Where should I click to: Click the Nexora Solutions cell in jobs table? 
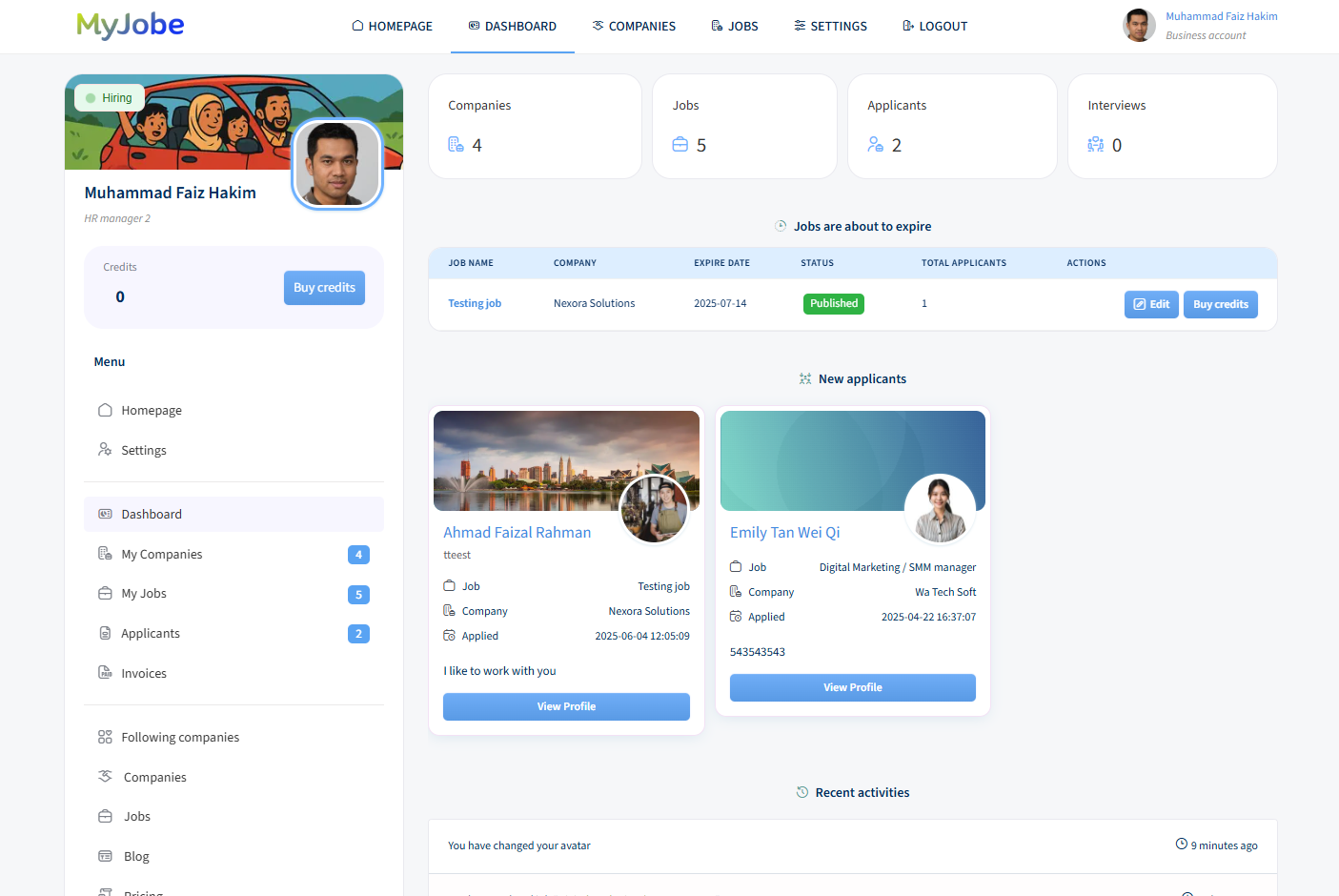pyautogui.click(x=595, y=303)
